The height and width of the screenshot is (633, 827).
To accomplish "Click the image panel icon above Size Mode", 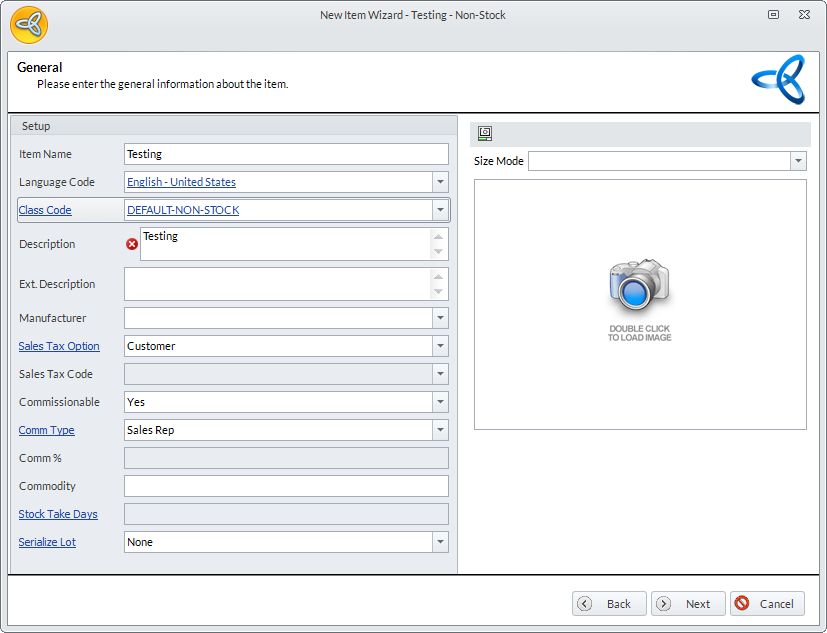I will pos(485,134).
